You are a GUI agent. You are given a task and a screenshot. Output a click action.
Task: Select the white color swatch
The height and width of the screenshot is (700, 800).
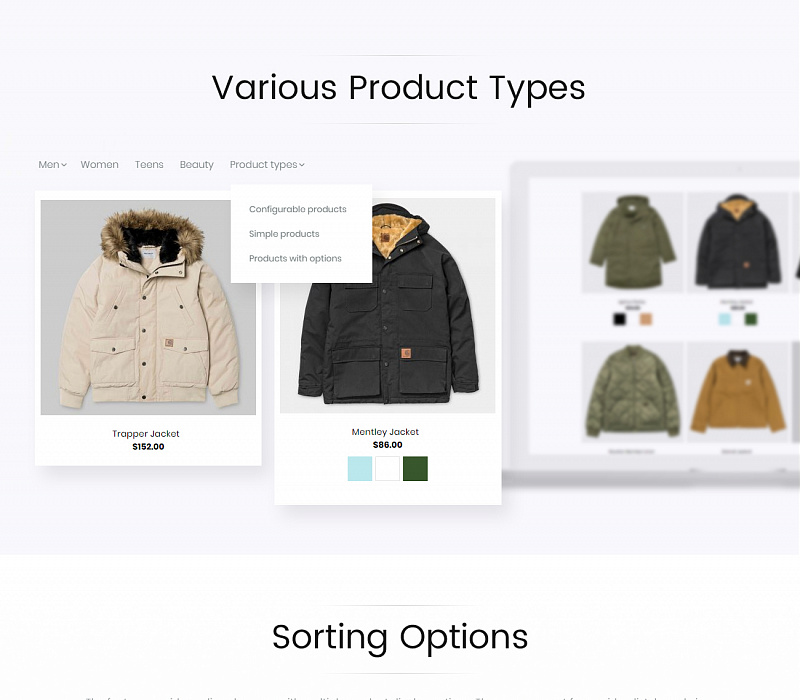tap(387, 468)
